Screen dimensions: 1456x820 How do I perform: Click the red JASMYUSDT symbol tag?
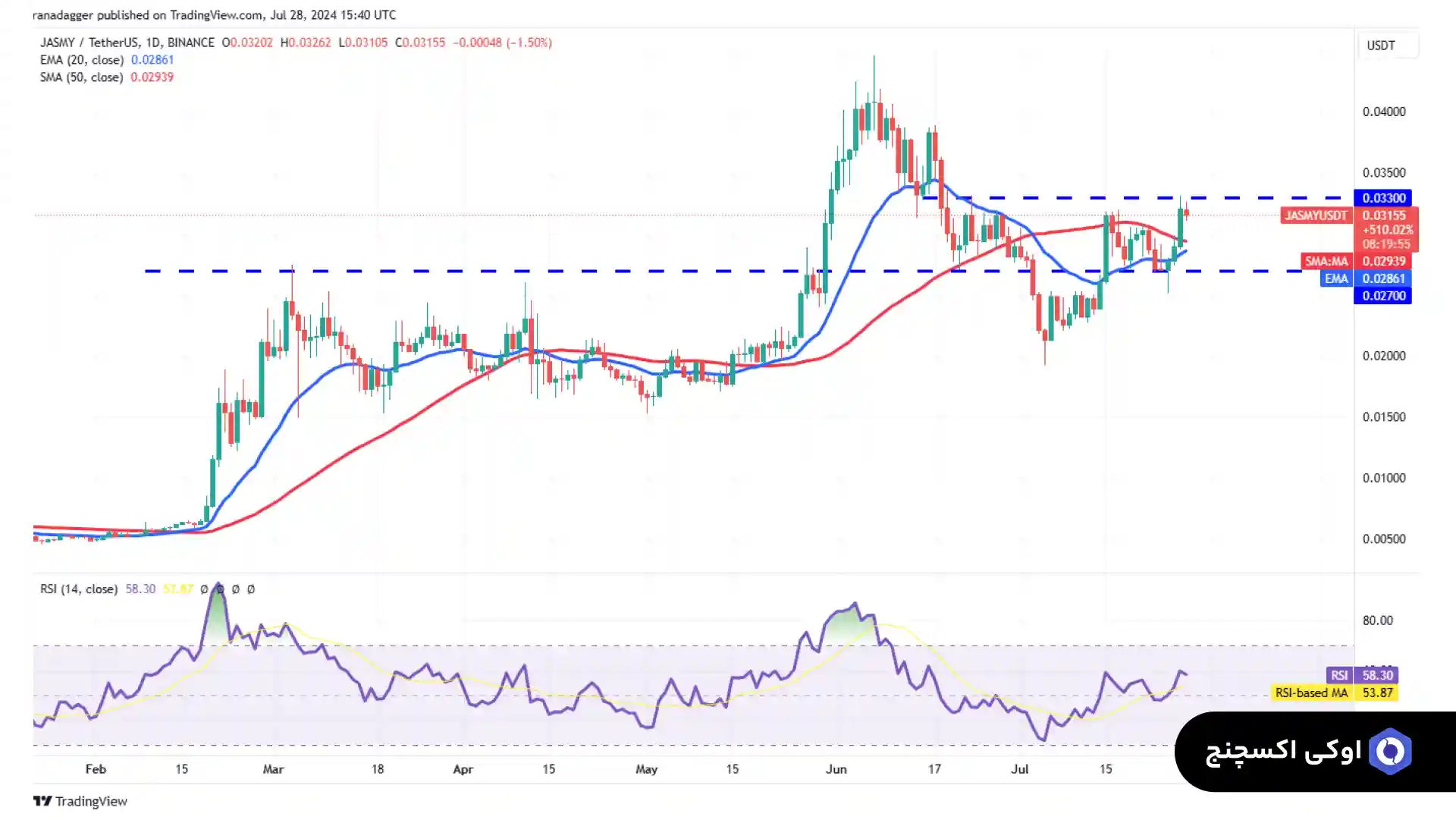1316,215
